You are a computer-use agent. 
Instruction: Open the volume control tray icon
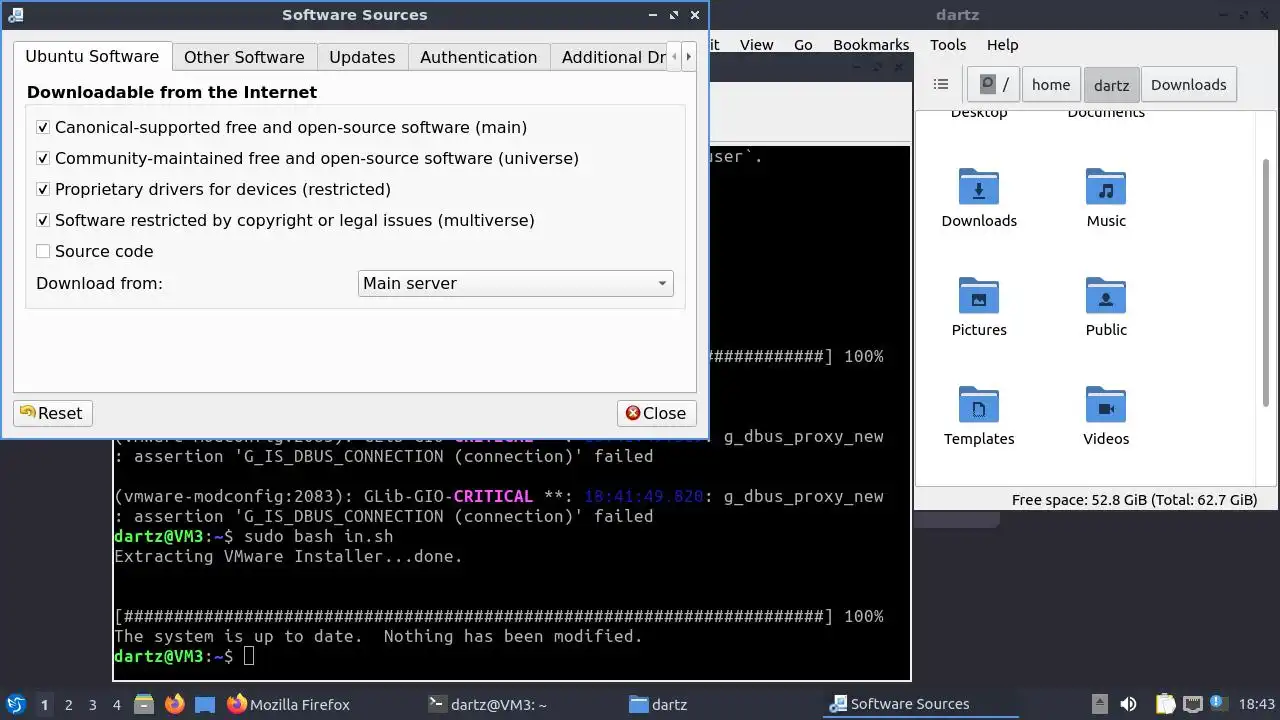click(1128, 704)
